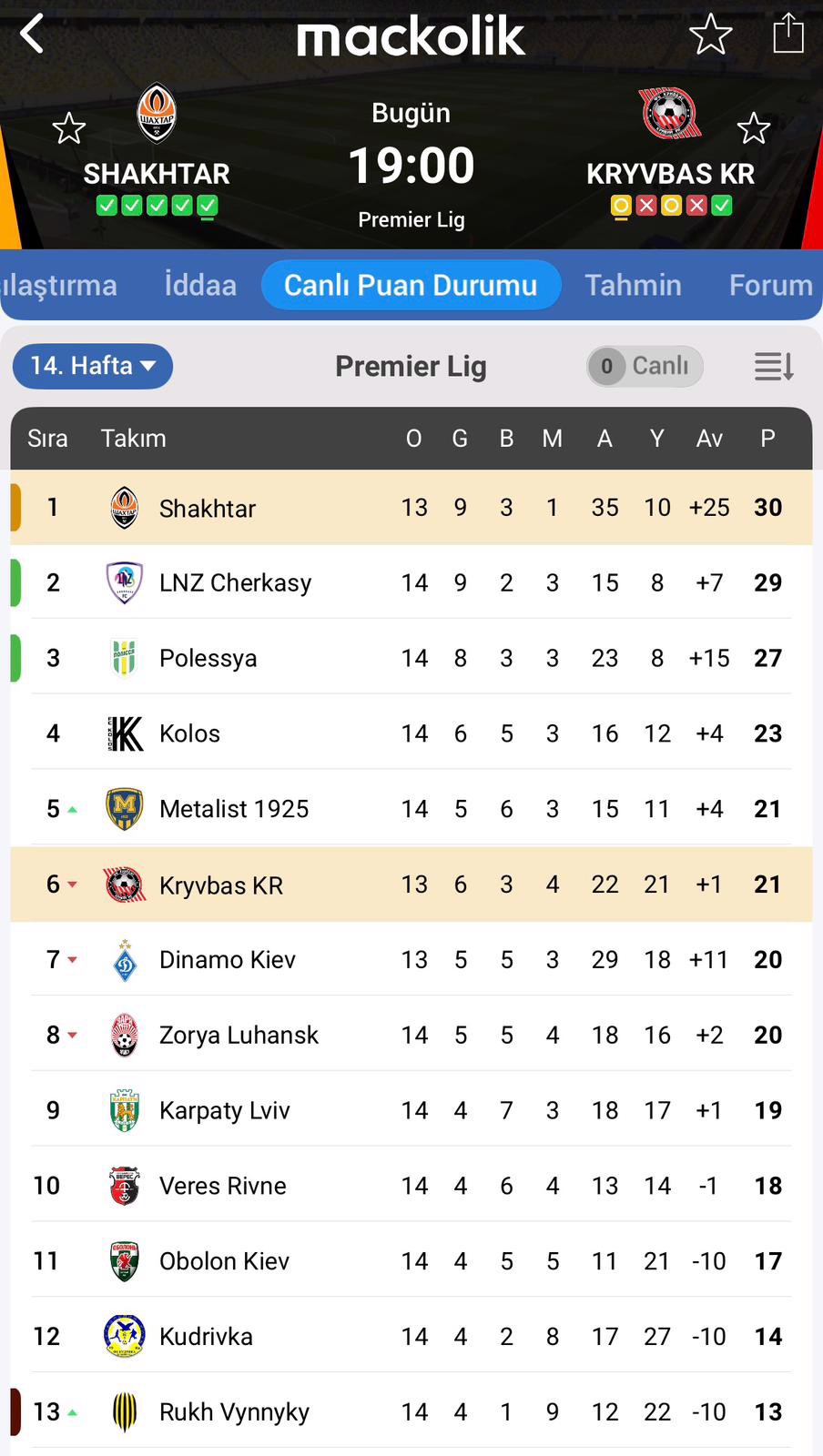Tap the share icon in header
The width and height of the screenshot is (823, 1456).
coord(787,35)
